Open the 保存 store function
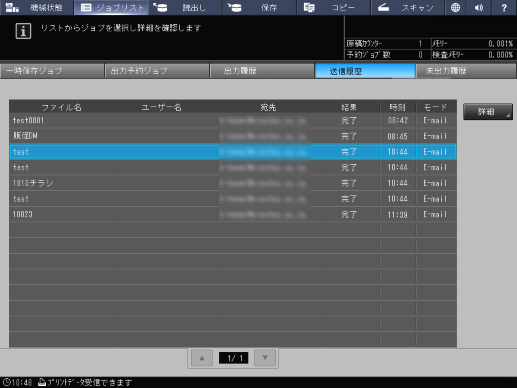The image size is (517, 388). [x=259, y=7]
